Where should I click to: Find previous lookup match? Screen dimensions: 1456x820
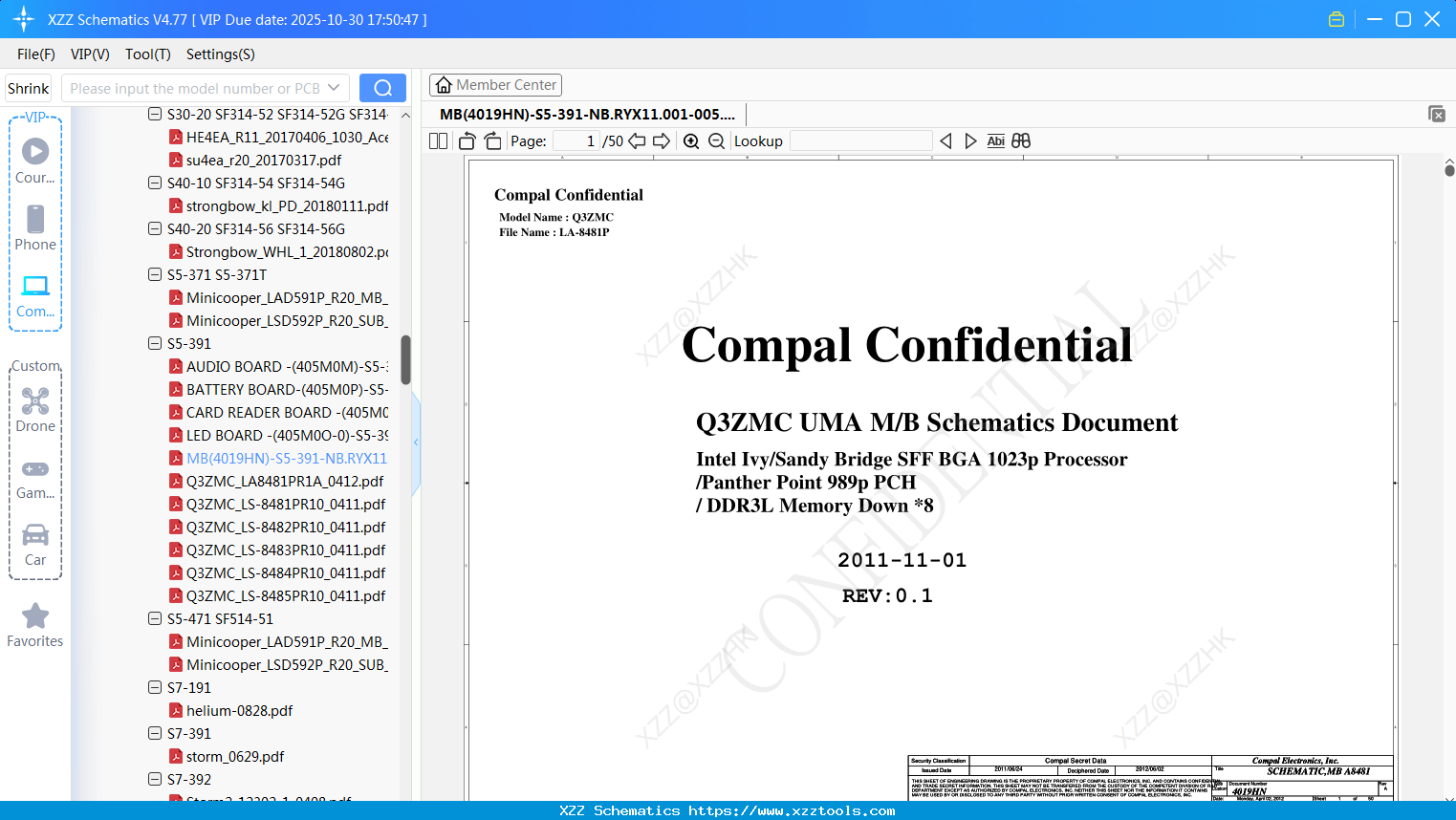click(945, 141)
